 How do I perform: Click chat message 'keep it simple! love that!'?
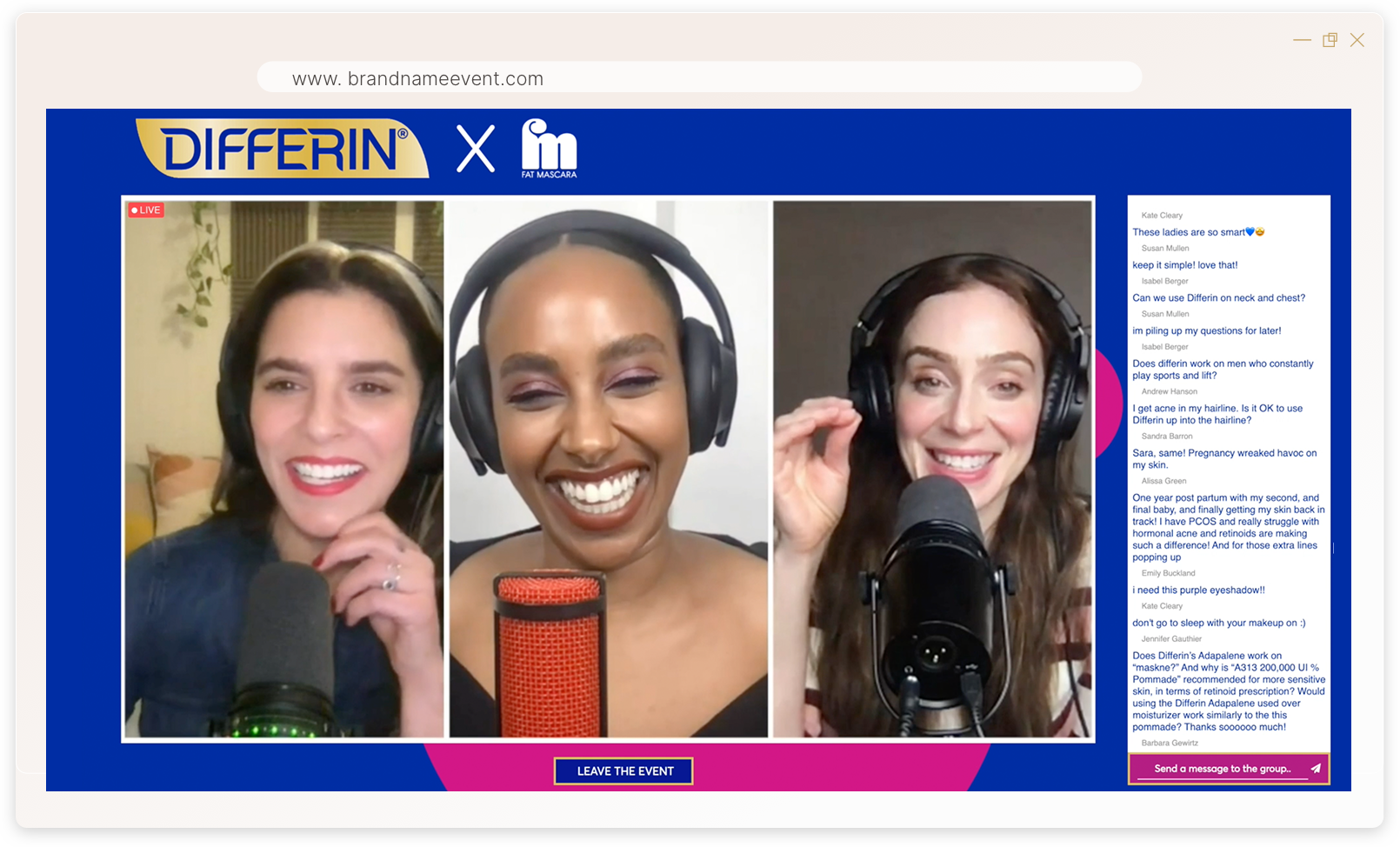tap(1184, 265)
